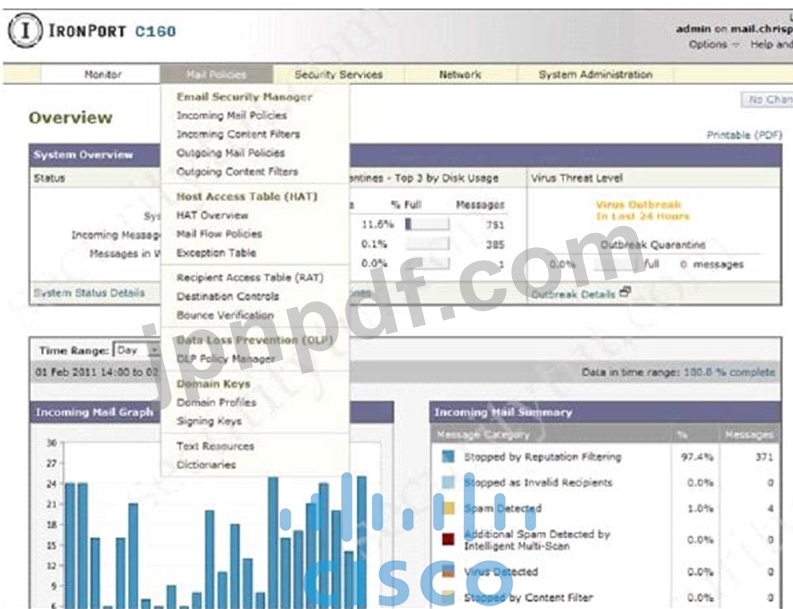Screen dimensions: 793x609
Task: Click the IronPort circular logo icon
Action: click(x=25, y=30)
